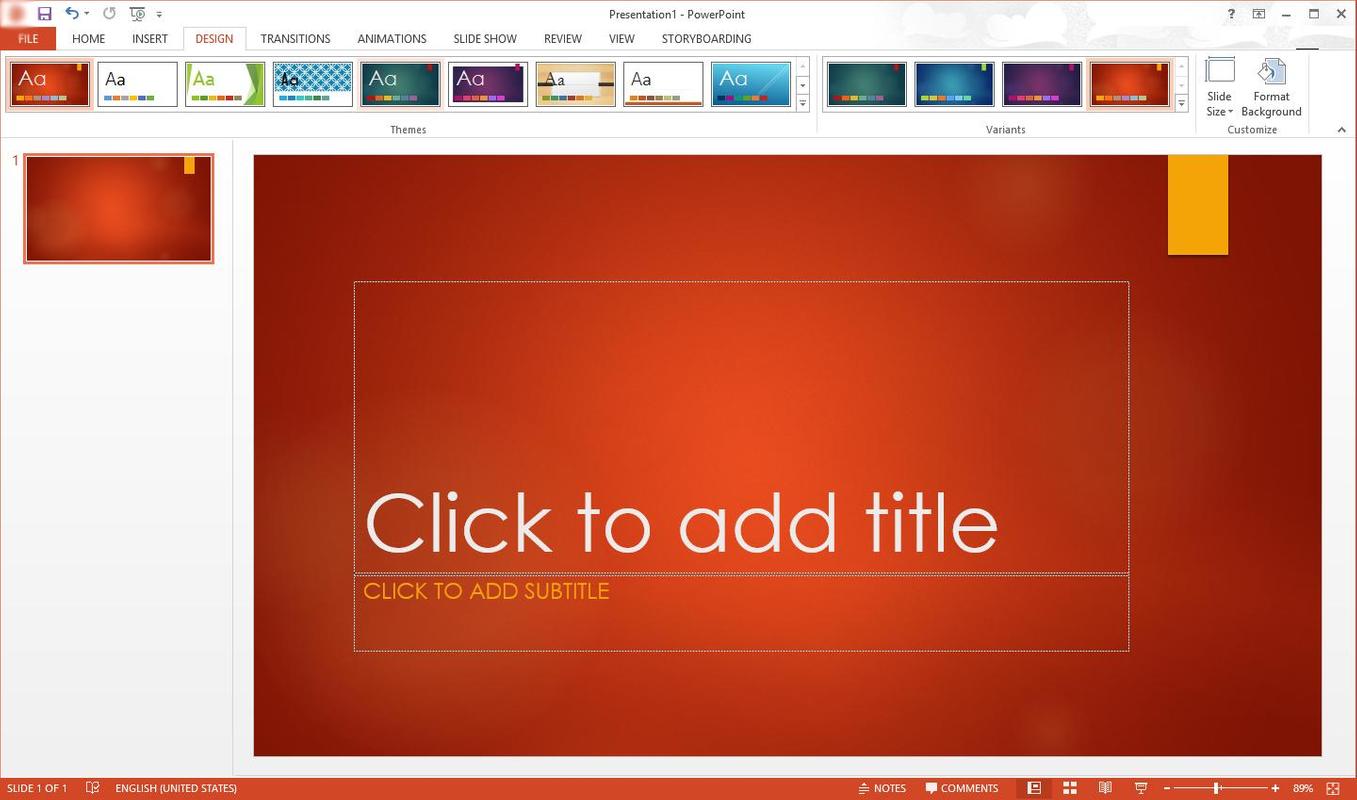Apply the white Retrospect theme with orange line
The width and height of the screenshot is (1357, 800).
[x=663, y=84]
